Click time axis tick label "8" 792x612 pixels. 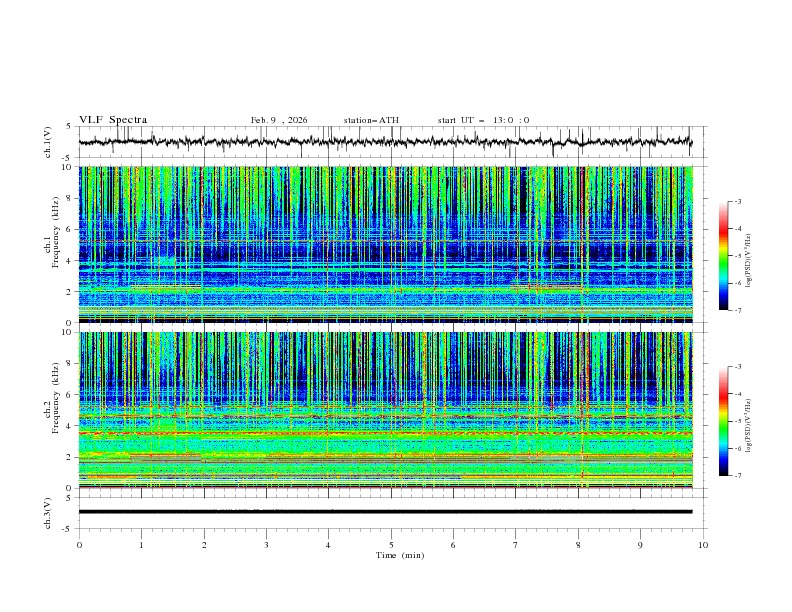(x=578, y=545)
